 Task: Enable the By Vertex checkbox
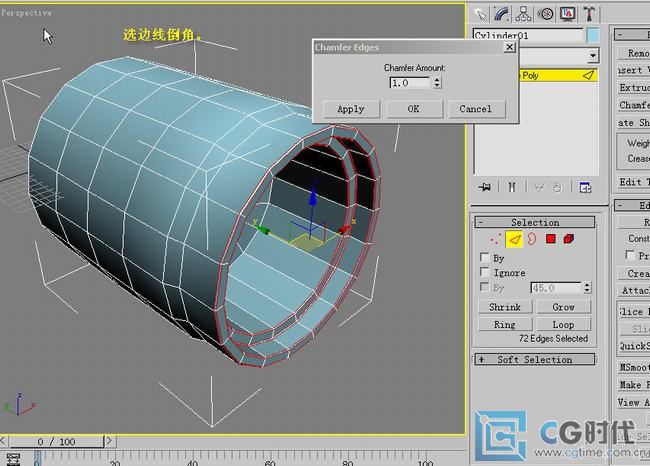(x=484, y=257)
